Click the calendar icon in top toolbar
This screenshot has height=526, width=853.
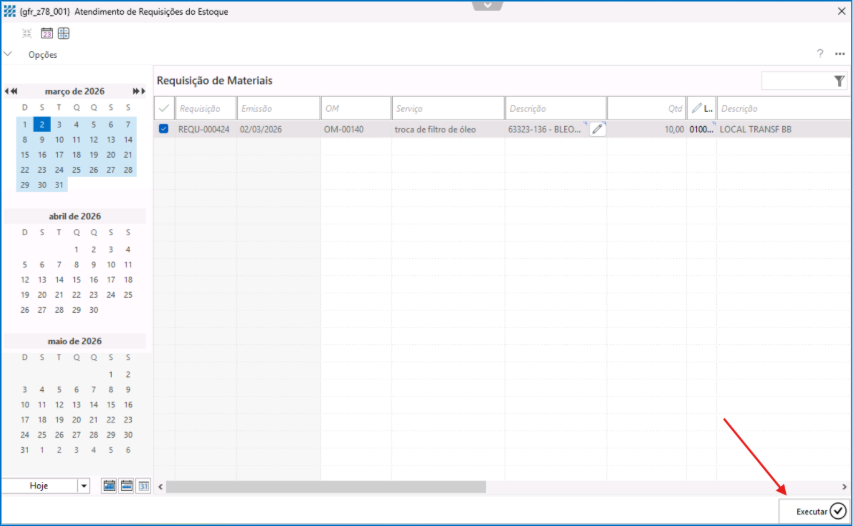[x=47, y=33]
